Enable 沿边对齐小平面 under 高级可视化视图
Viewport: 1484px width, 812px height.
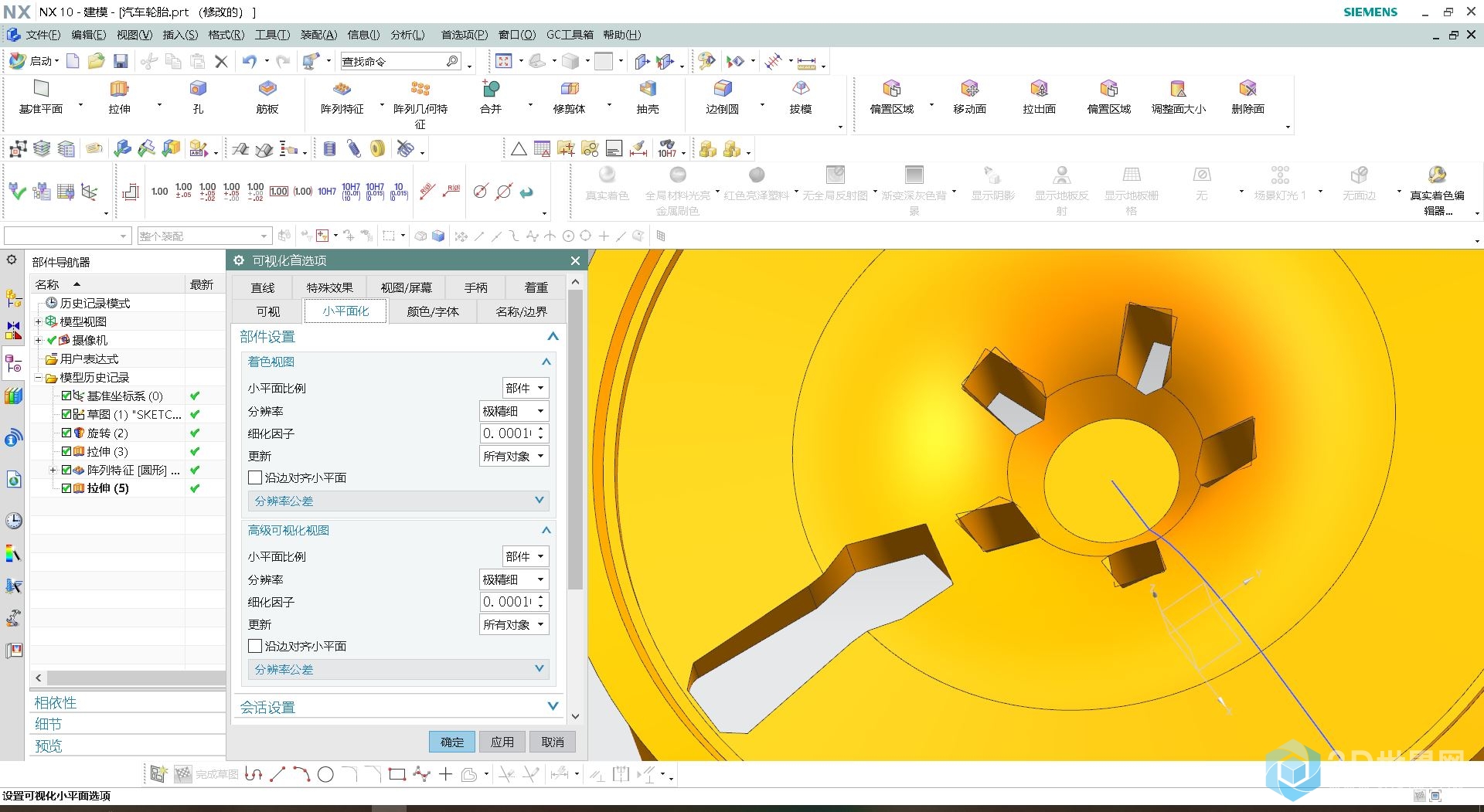coord(255,646)
